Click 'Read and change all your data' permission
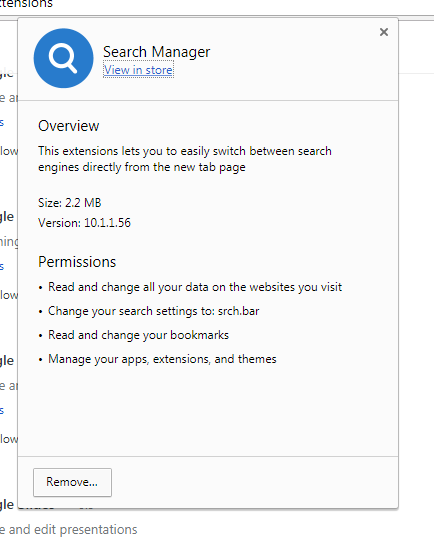 coord(195,287)
